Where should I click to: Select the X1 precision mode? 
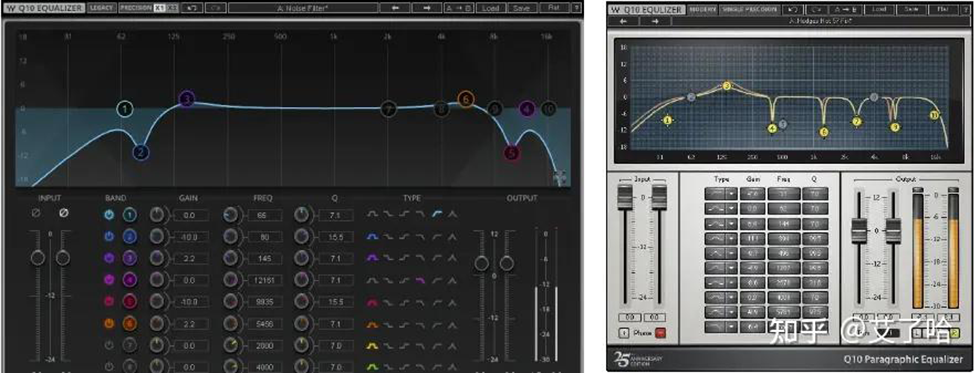click(x=159, y=8)
